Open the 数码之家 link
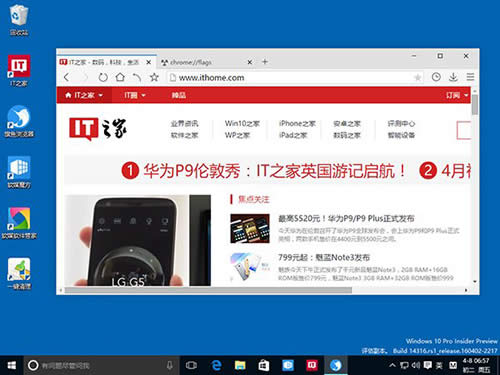 pyautogui.click(x=347, y=135)
